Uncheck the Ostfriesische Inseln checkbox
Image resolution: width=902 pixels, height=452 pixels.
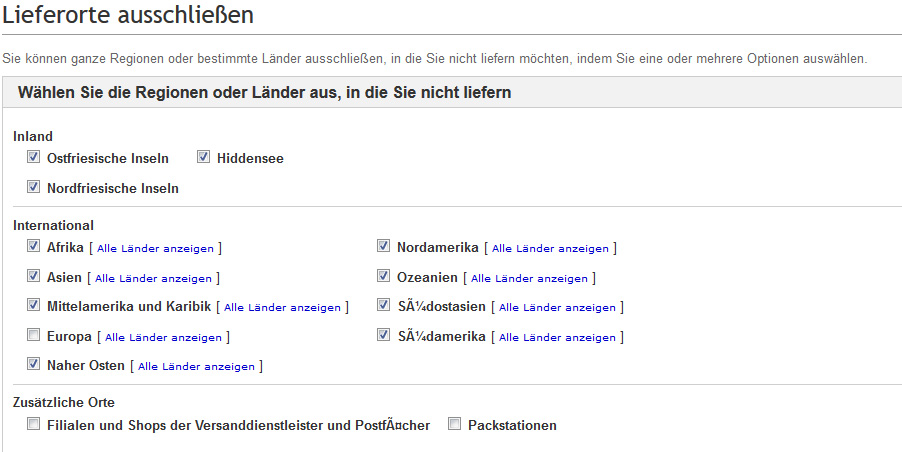coord(34,158)
